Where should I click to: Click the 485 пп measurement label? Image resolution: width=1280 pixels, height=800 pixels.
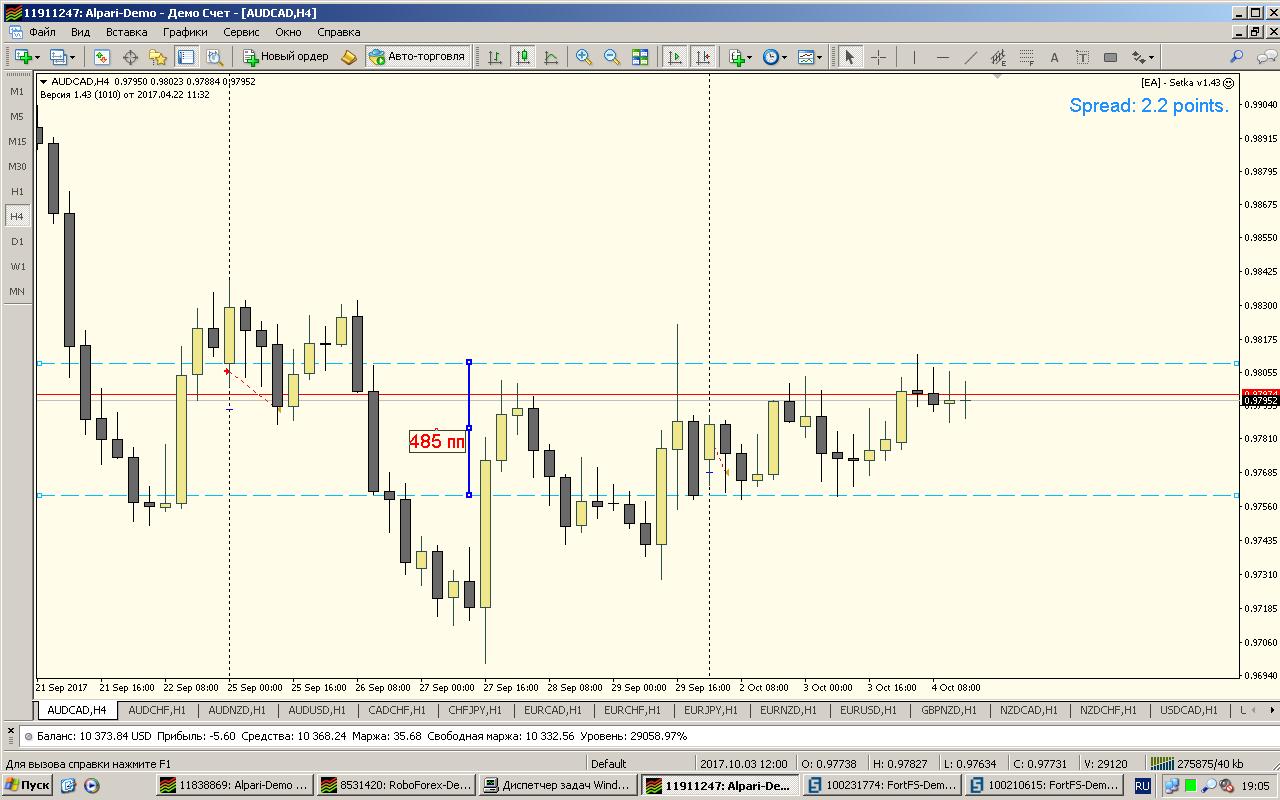click(437, 441)
